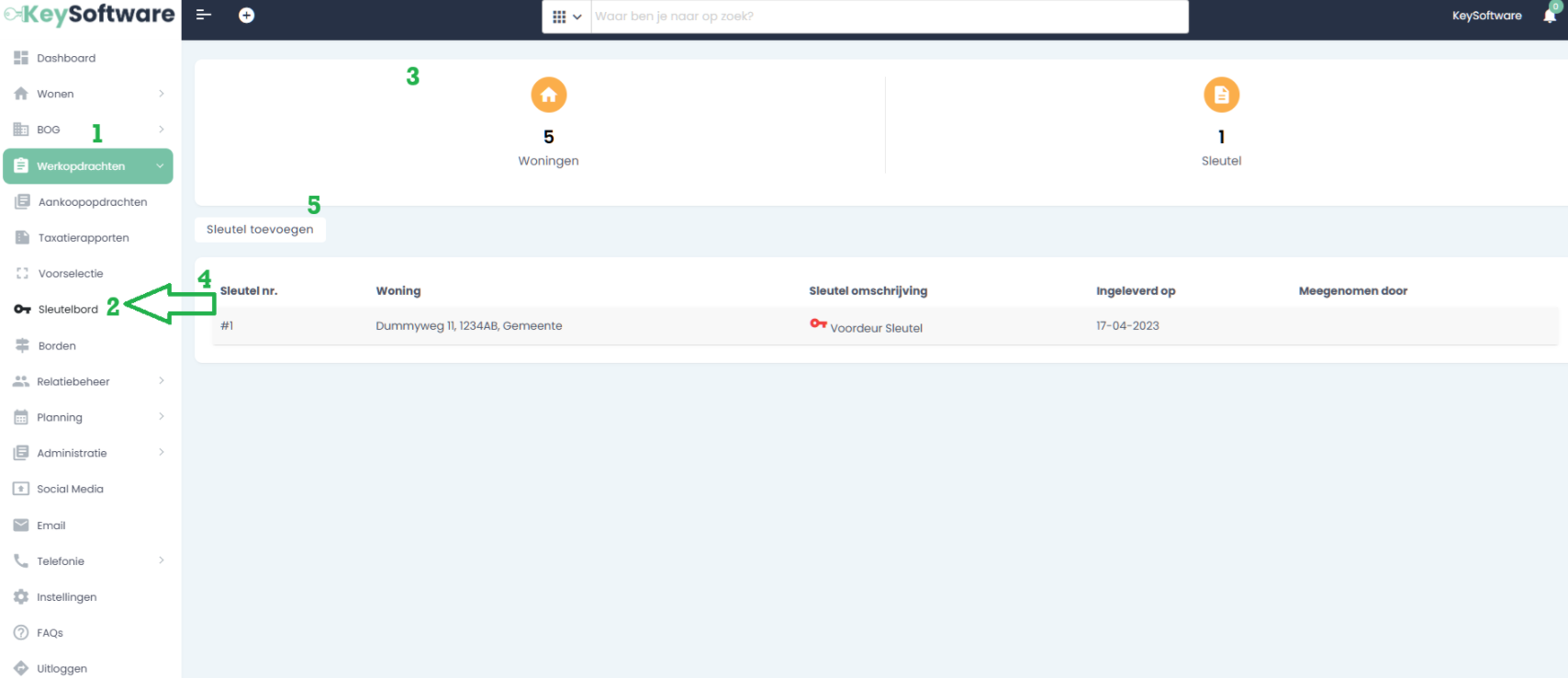Expand the Administratie chevron
The height and width of the screenshot is (678, 1568).
(162, 453)
